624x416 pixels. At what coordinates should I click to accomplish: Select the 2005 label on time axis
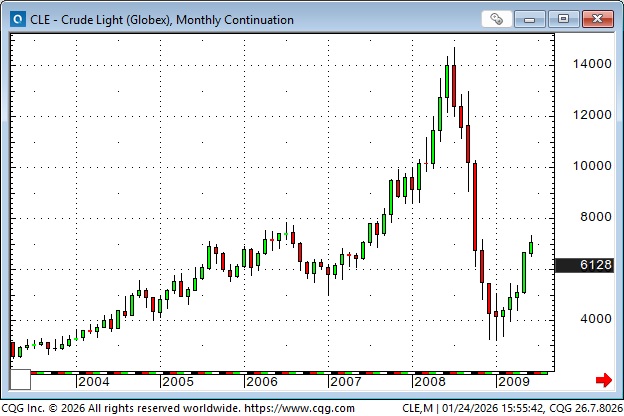[x=177, y=381]
